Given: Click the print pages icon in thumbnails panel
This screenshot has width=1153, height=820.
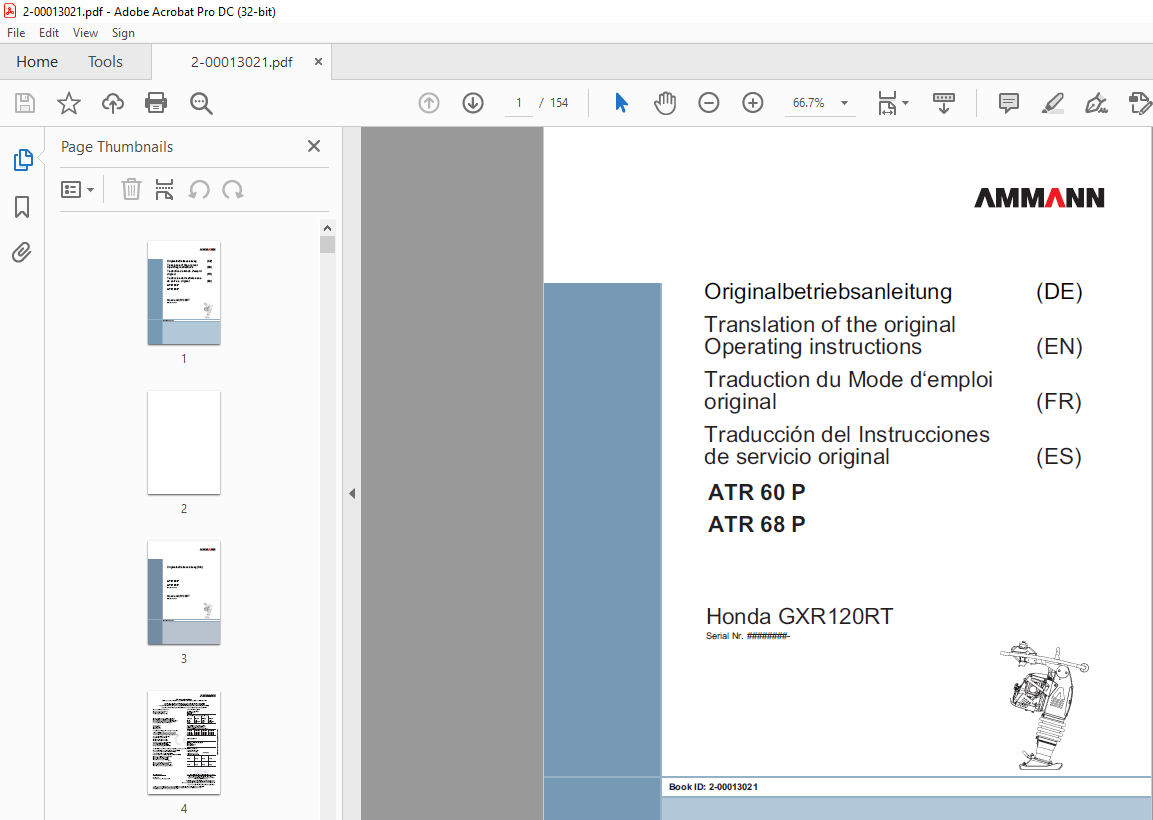Looking at the screenshot, I should tap(165, 190).
